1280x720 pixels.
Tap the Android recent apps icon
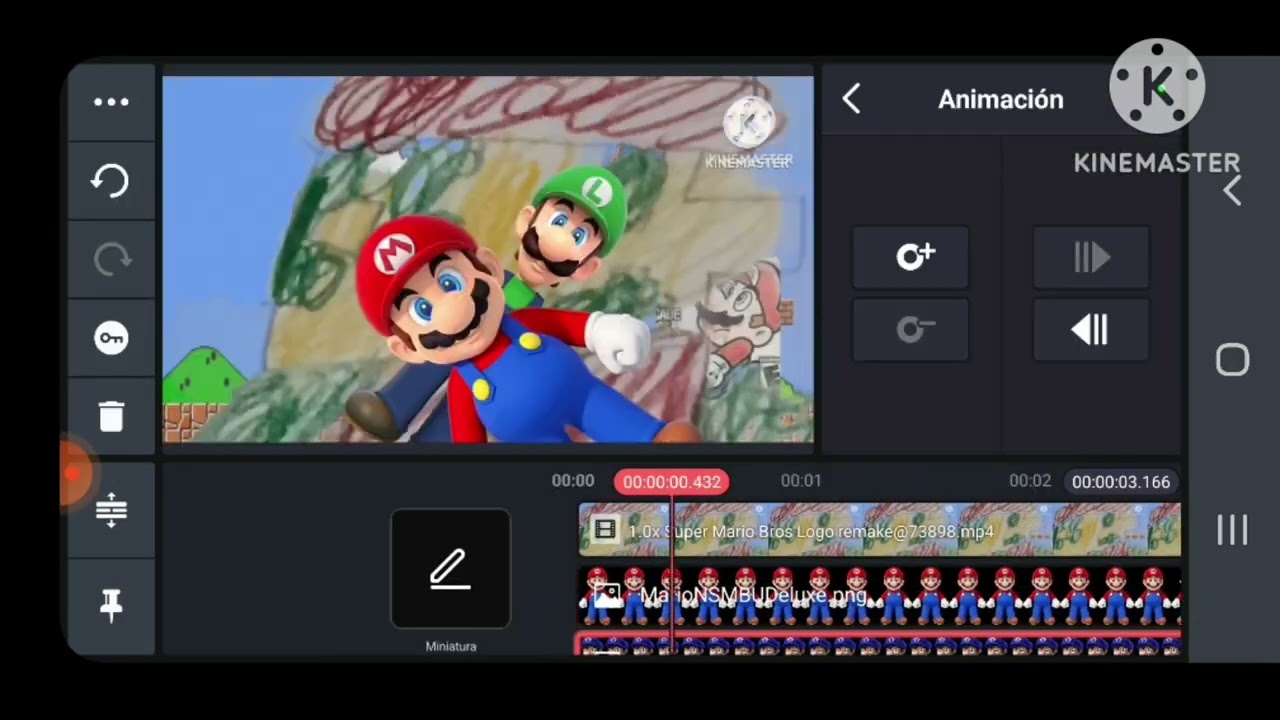[1232, 530]
